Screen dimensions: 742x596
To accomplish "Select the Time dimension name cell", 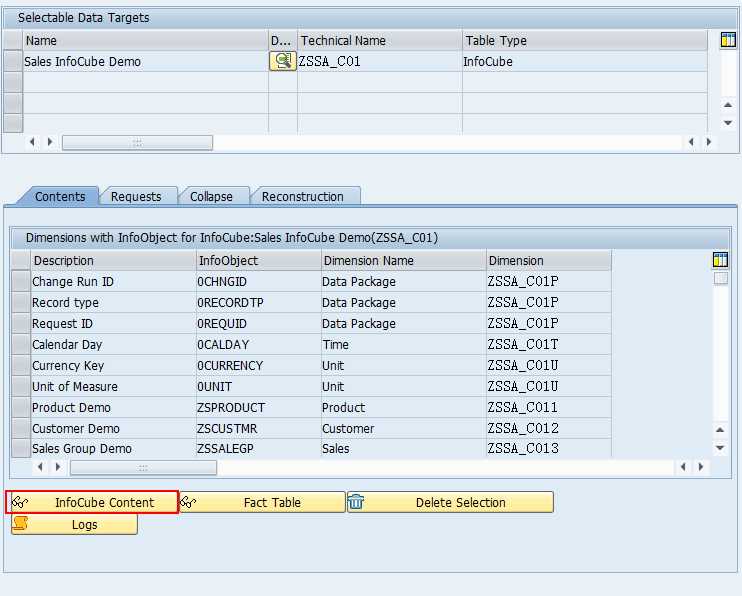I will coord(404,344).
